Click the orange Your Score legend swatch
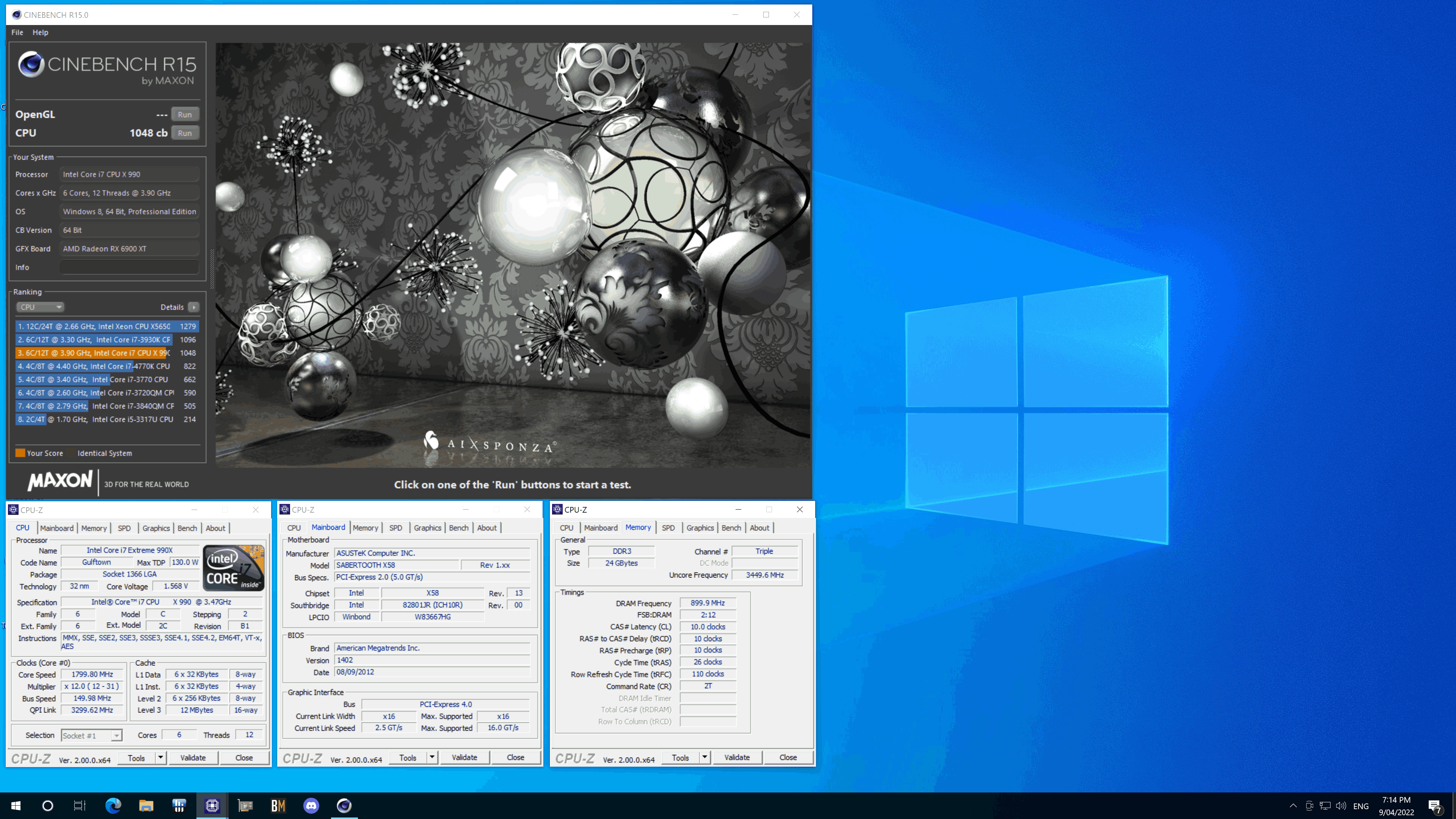The width and height of the screenshot is (1456, 819). pos(20,453)
